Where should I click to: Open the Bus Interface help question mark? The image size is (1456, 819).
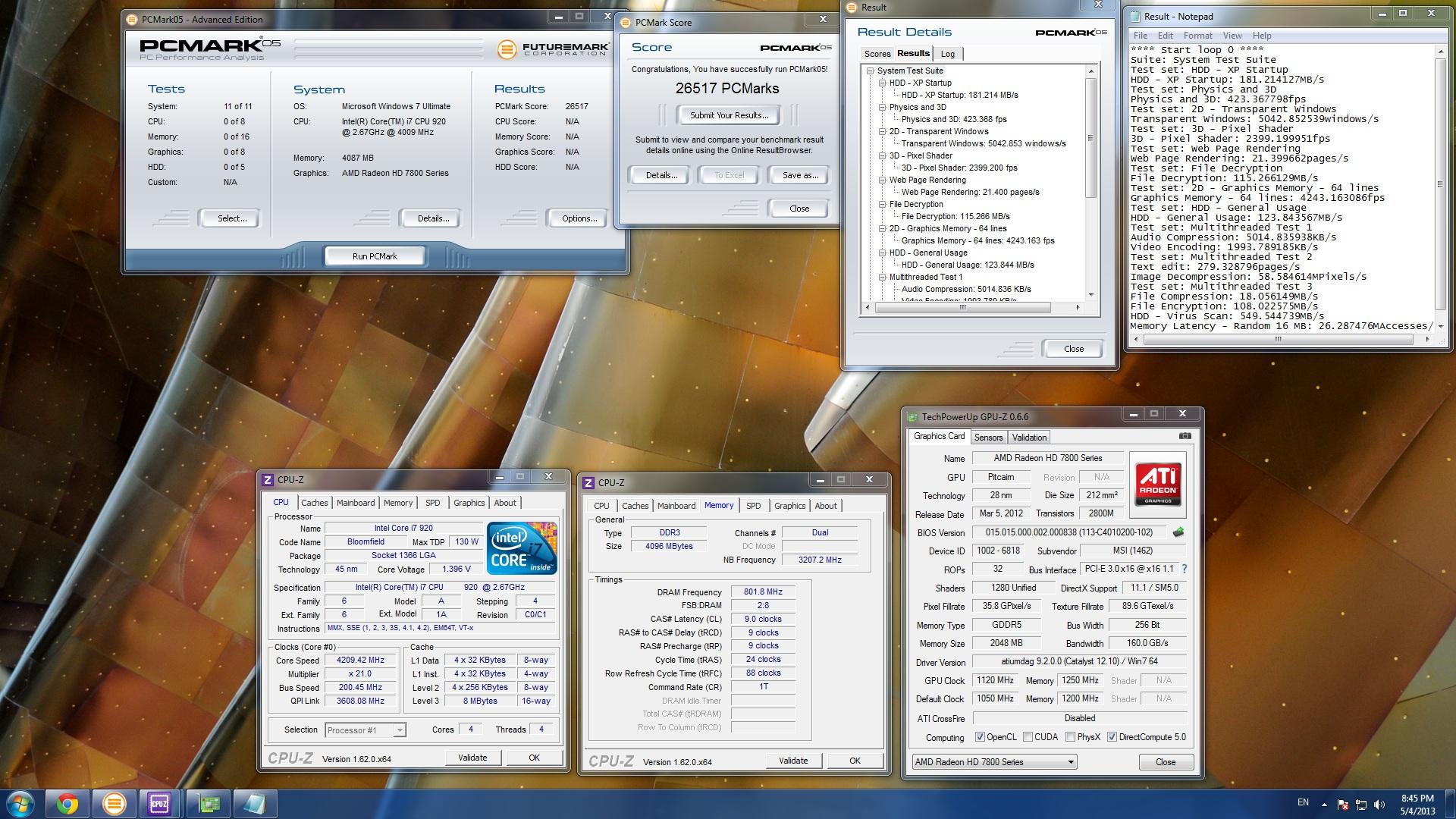point(1184,569)
